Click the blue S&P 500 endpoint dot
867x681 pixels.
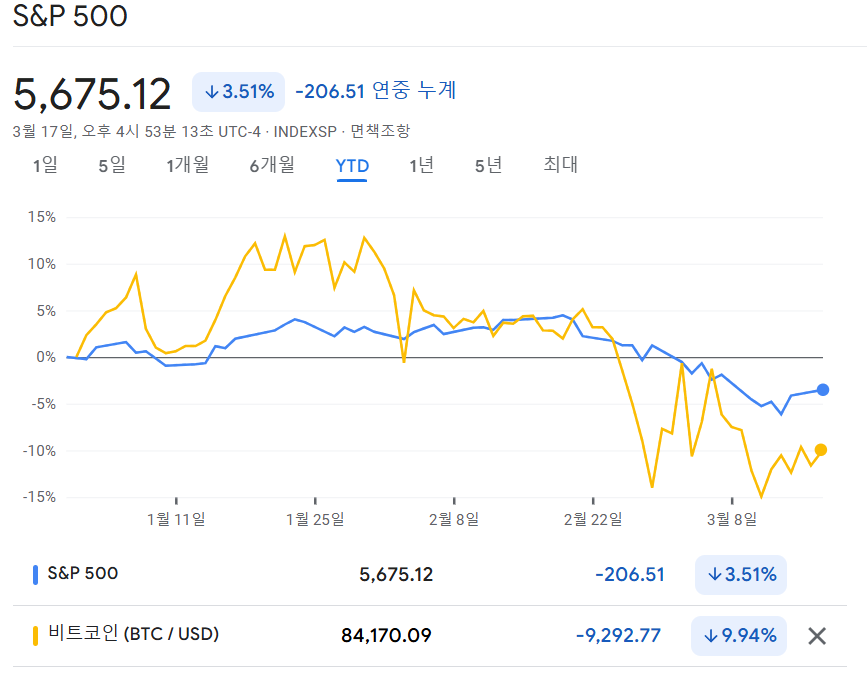[x=823, y=390]
